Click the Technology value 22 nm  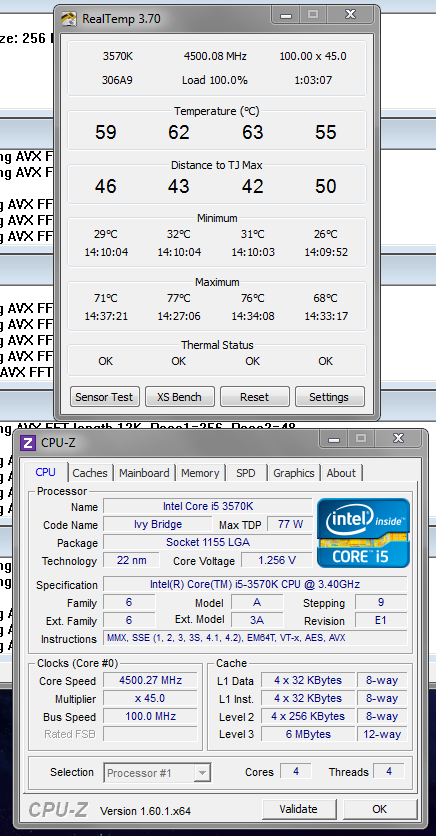tap(131, 560)
